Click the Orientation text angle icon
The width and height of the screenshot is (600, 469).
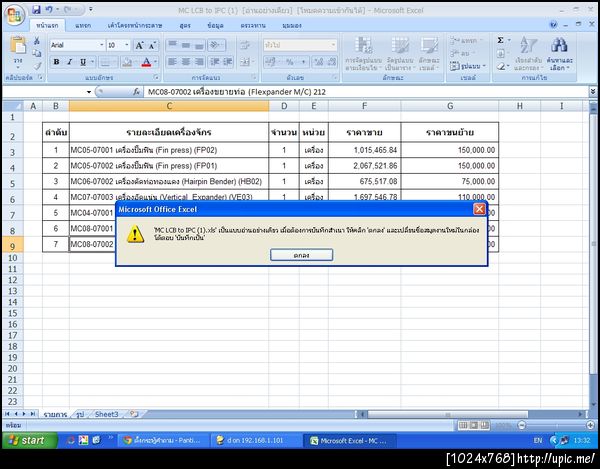(215, 46)
